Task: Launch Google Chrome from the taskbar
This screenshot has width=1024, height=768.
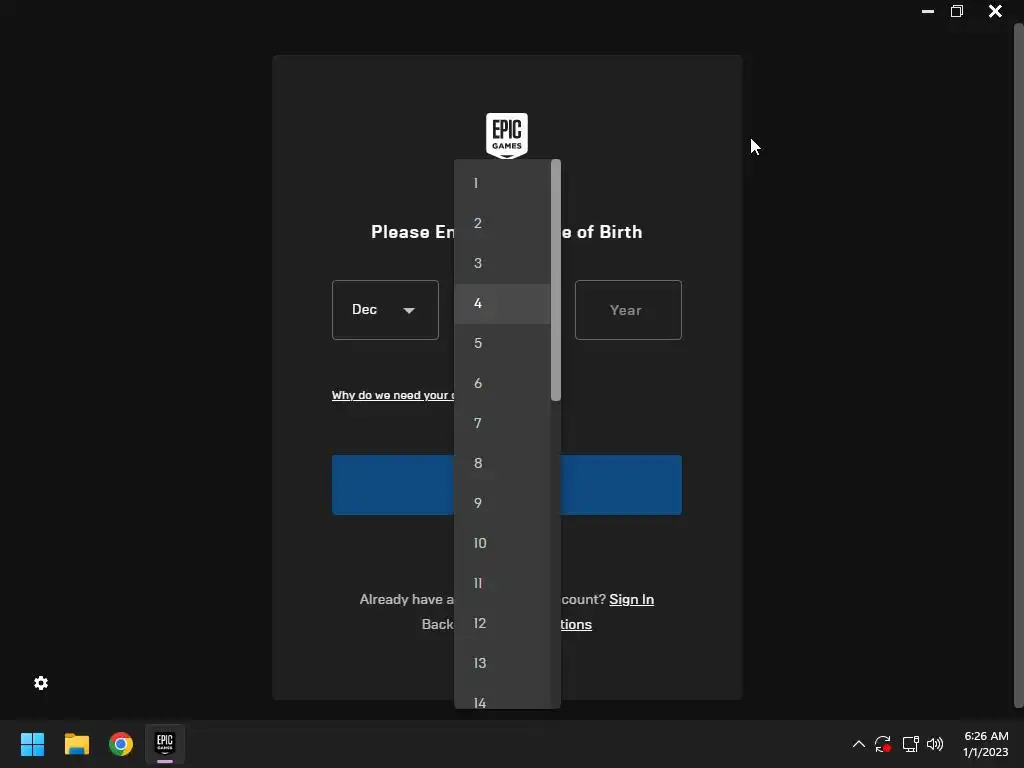Action: [x=121, y=744]
